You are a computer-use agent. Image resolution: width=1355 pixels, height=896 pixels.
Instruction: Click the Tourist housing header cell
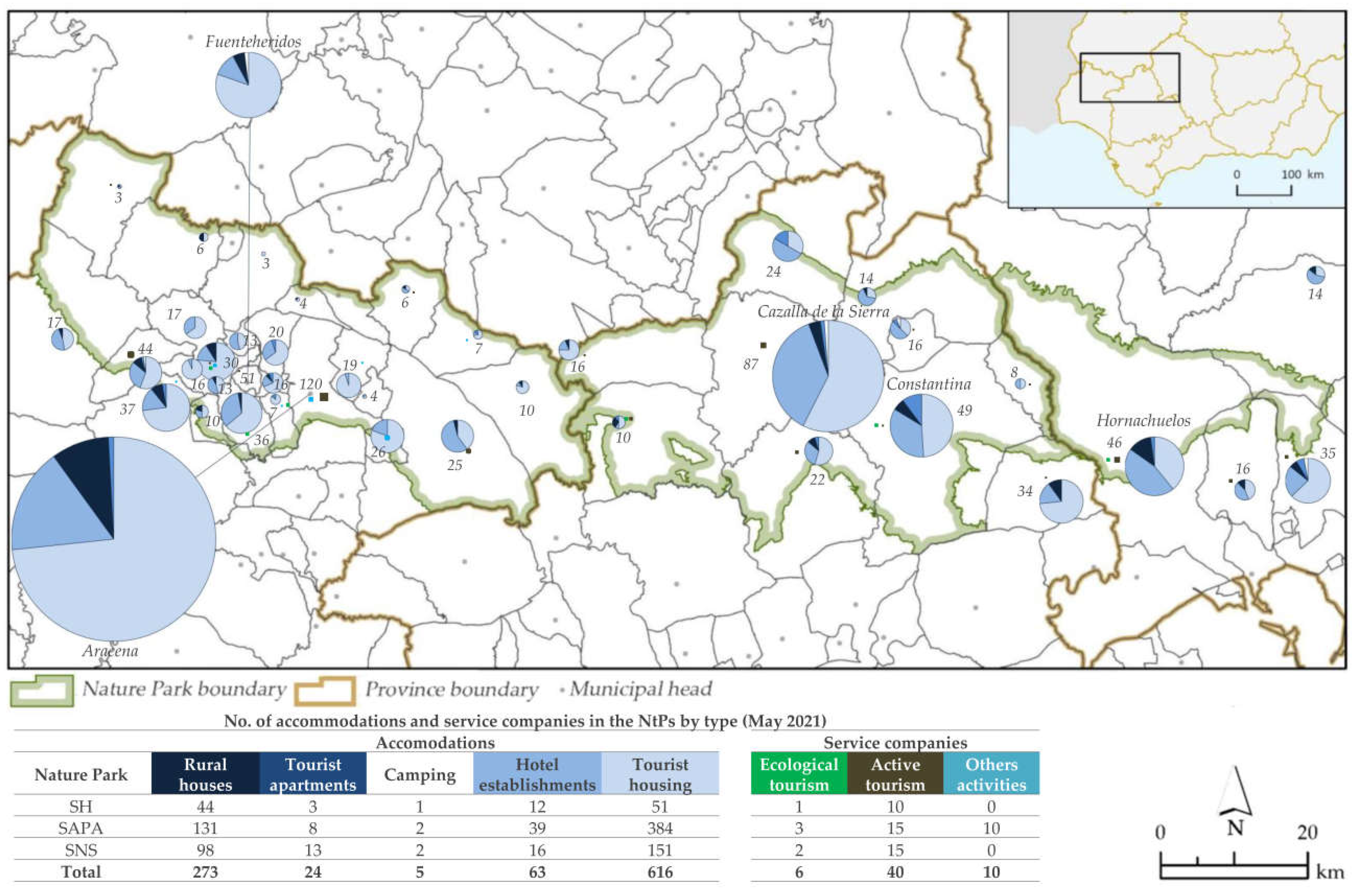[x=660, y=774]
